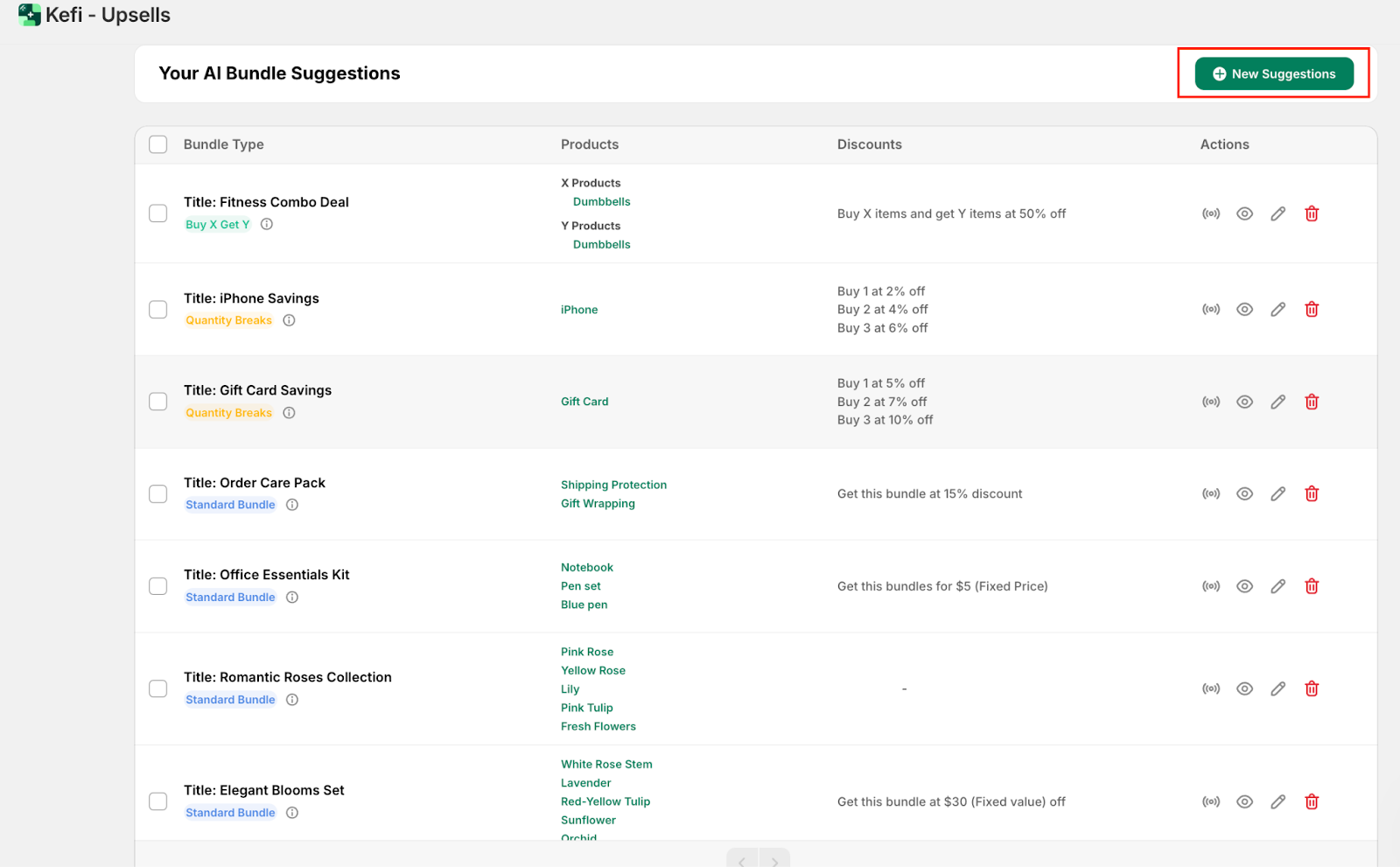The width and height of the screenshot is (1400, 867).
Task: Open the Gift Card product link
Action: [x=584, y=402]
